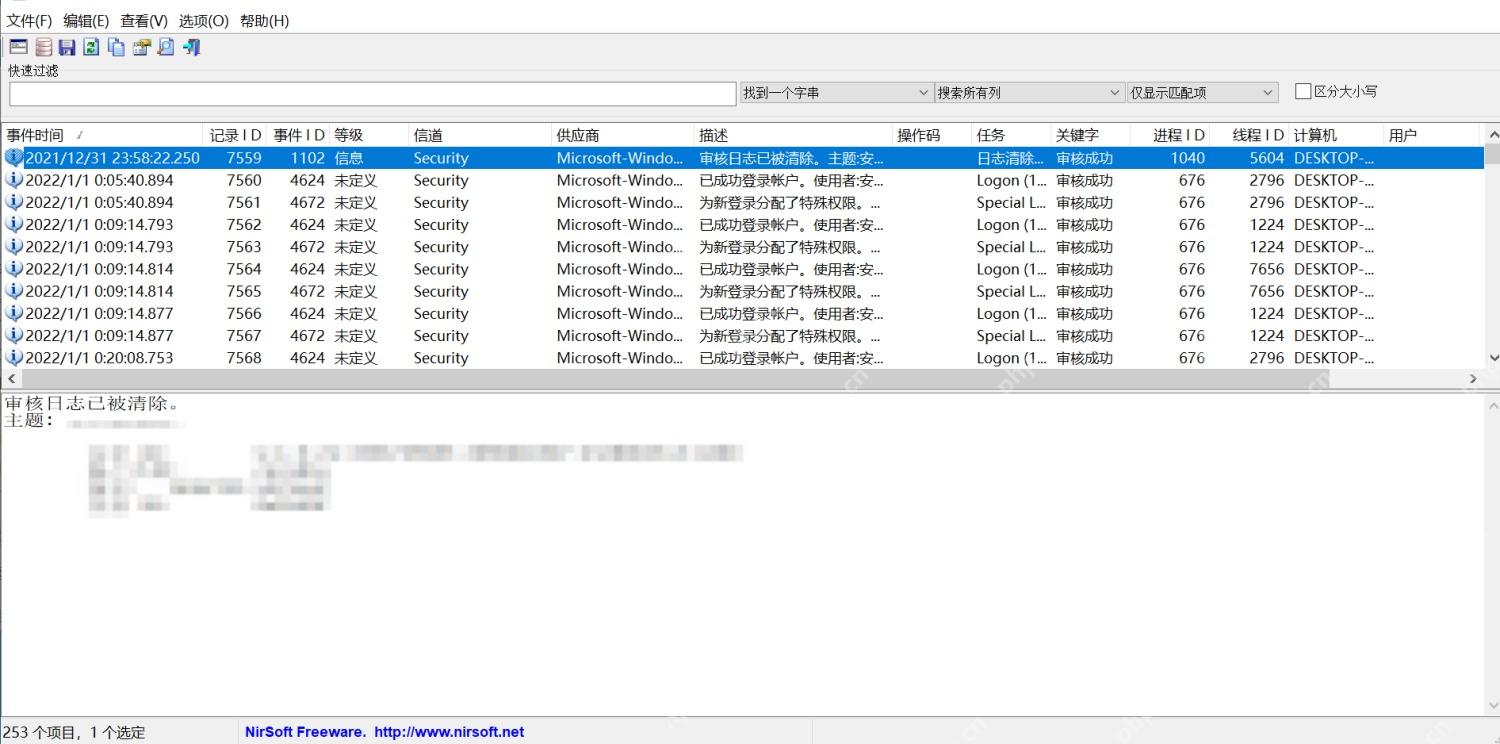Expand the 搜索所有列 dropdown
This screenshot has height=744, width=1500.
(x=1029, y=92)
